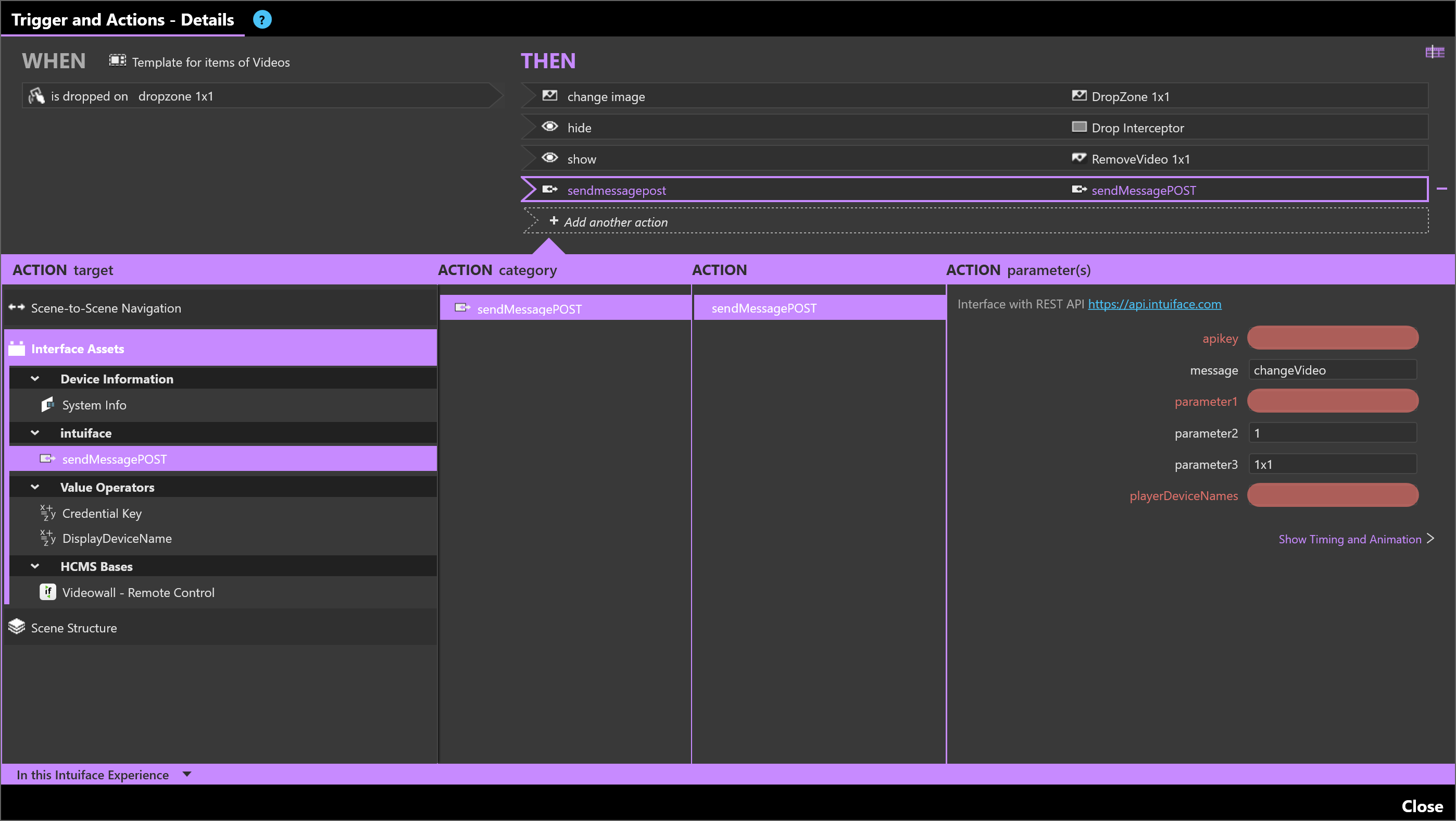
Task: Click Show Timing and Animation link
Action: point(1350,539)
